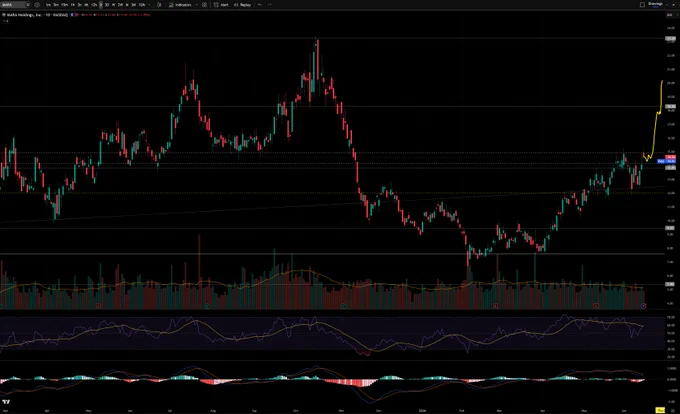Click the Sep label on the time axis
This screenshot has height=414, width=680.
(x=255, y=411)
